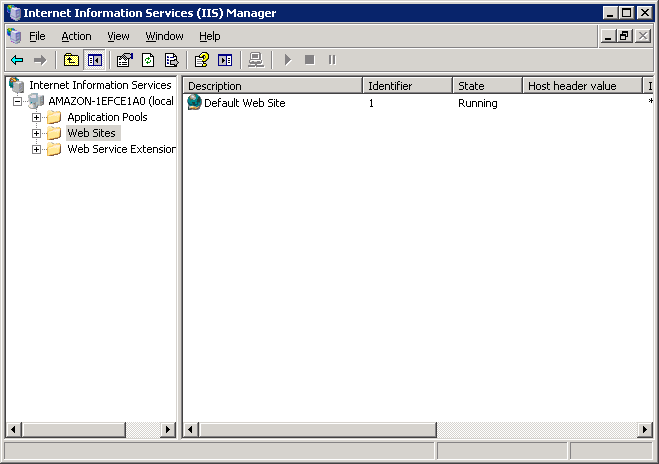659x464 pixels.
Task: Select AMAZON-1EFCE1A0 (local computer) tree item
Action: 111,101
